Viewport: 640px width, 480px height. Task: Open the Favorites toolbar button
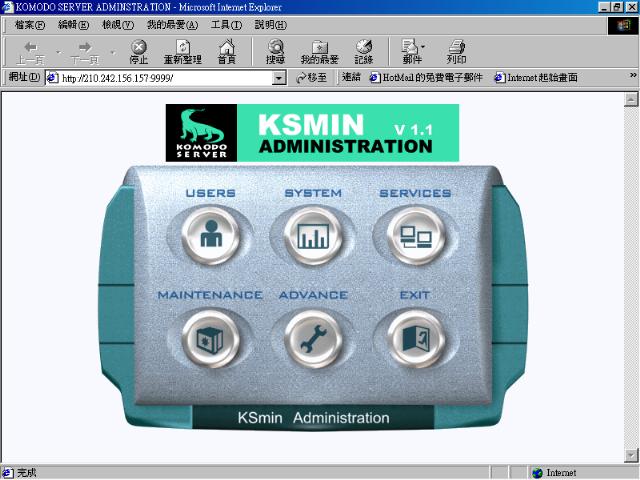(319, 52)
